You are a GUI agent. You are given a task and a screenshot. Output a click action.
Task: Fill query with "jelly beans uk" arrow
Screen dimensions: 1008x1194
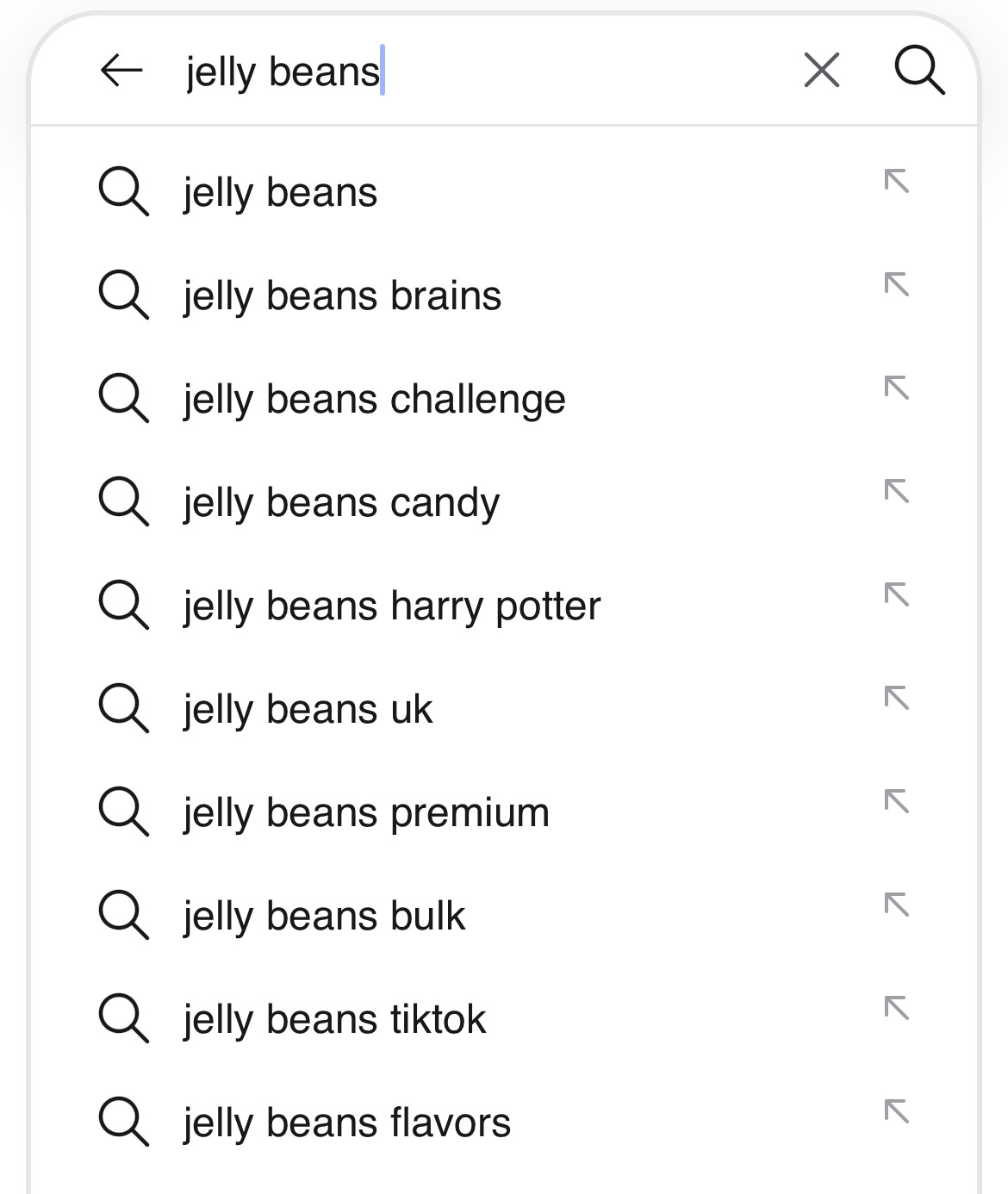[x=897, y=699]
